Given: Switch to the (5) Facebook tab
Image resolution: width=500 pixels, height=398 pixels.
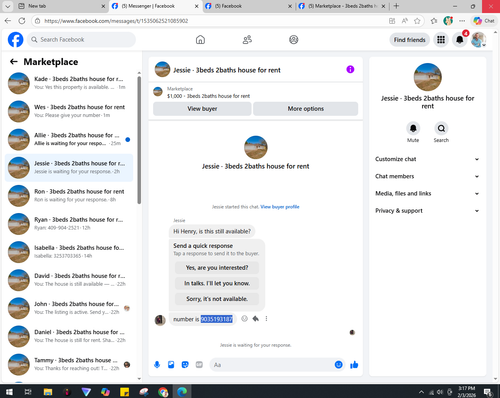Looking at the screenshot, I should (248, 6).
